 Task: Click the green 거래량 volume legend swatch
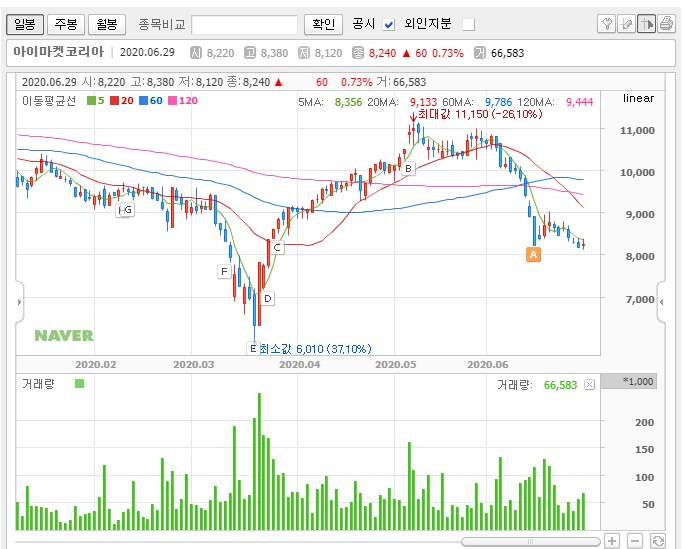pos(79,383)
